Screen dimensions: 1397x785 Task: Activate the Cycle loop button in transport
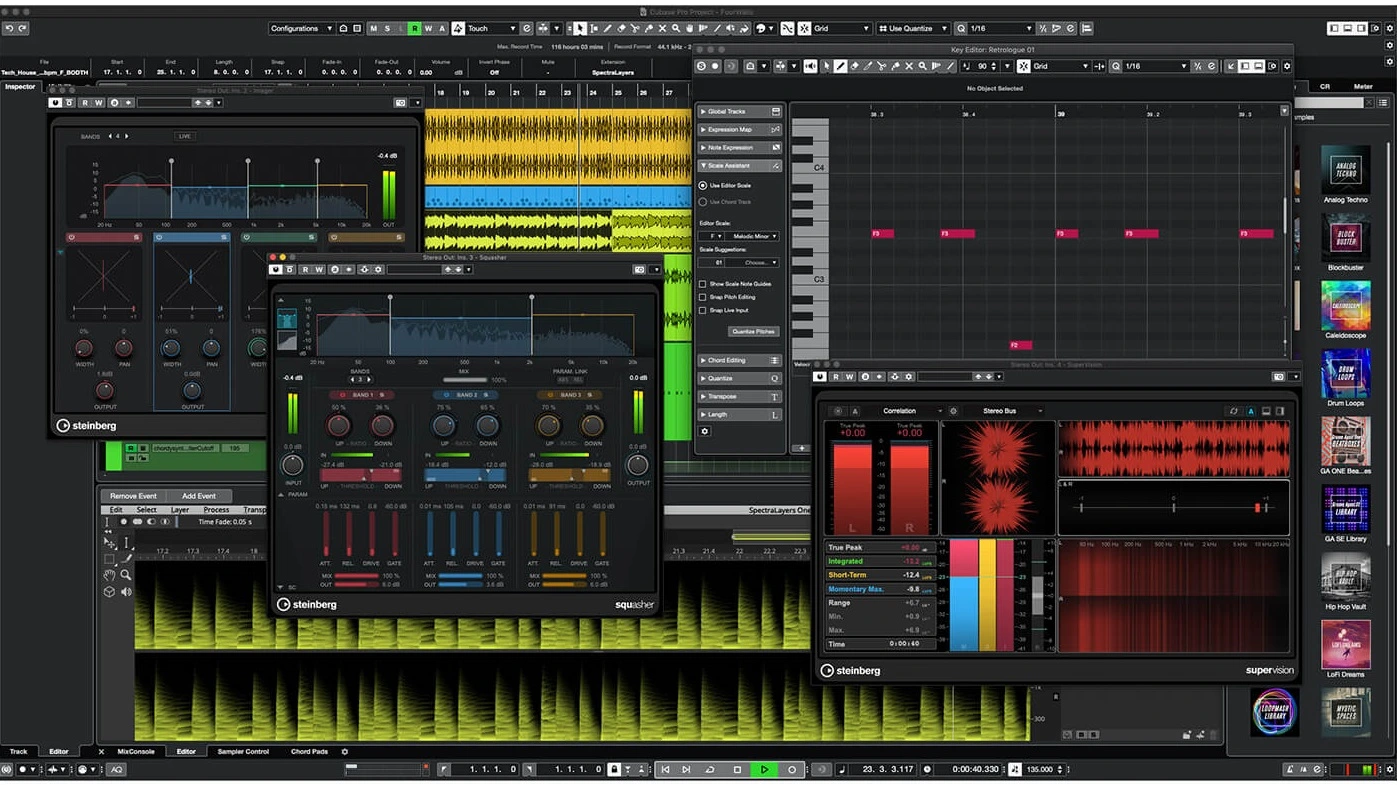(x=710, y=770)
